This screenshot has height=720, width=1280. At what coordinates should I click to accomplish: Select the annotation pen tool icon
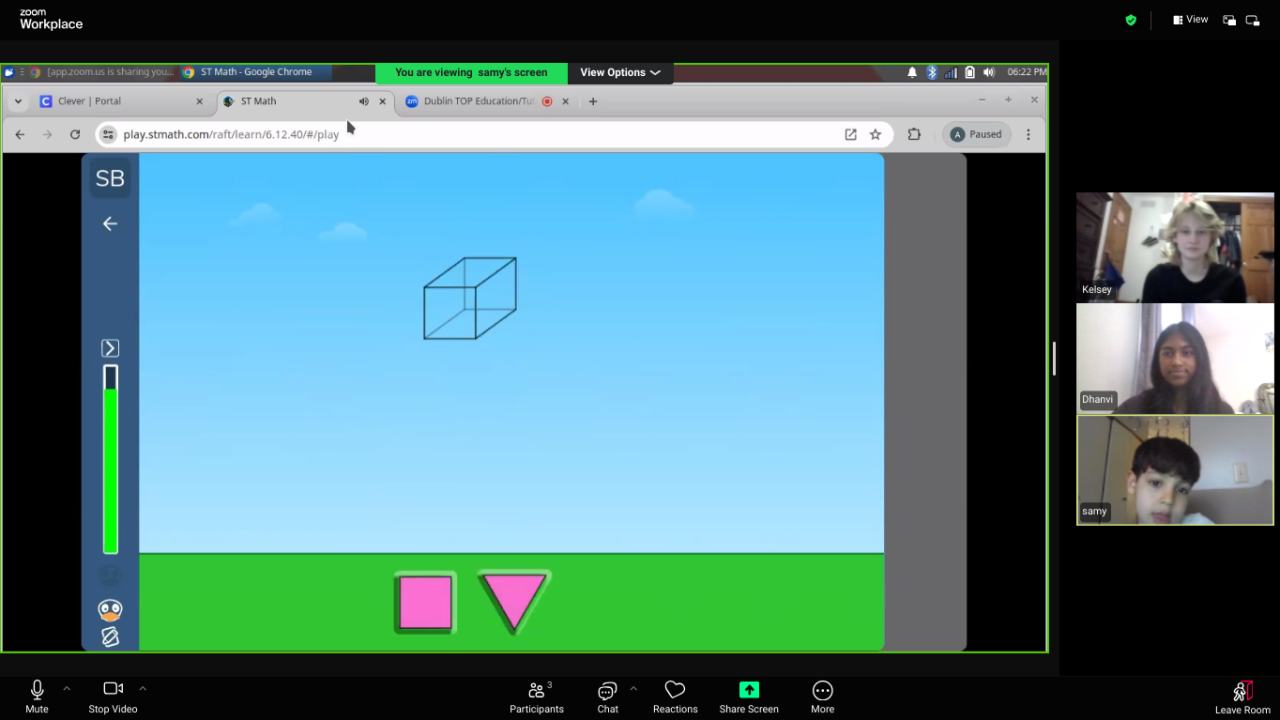click(x=110, y=636)
